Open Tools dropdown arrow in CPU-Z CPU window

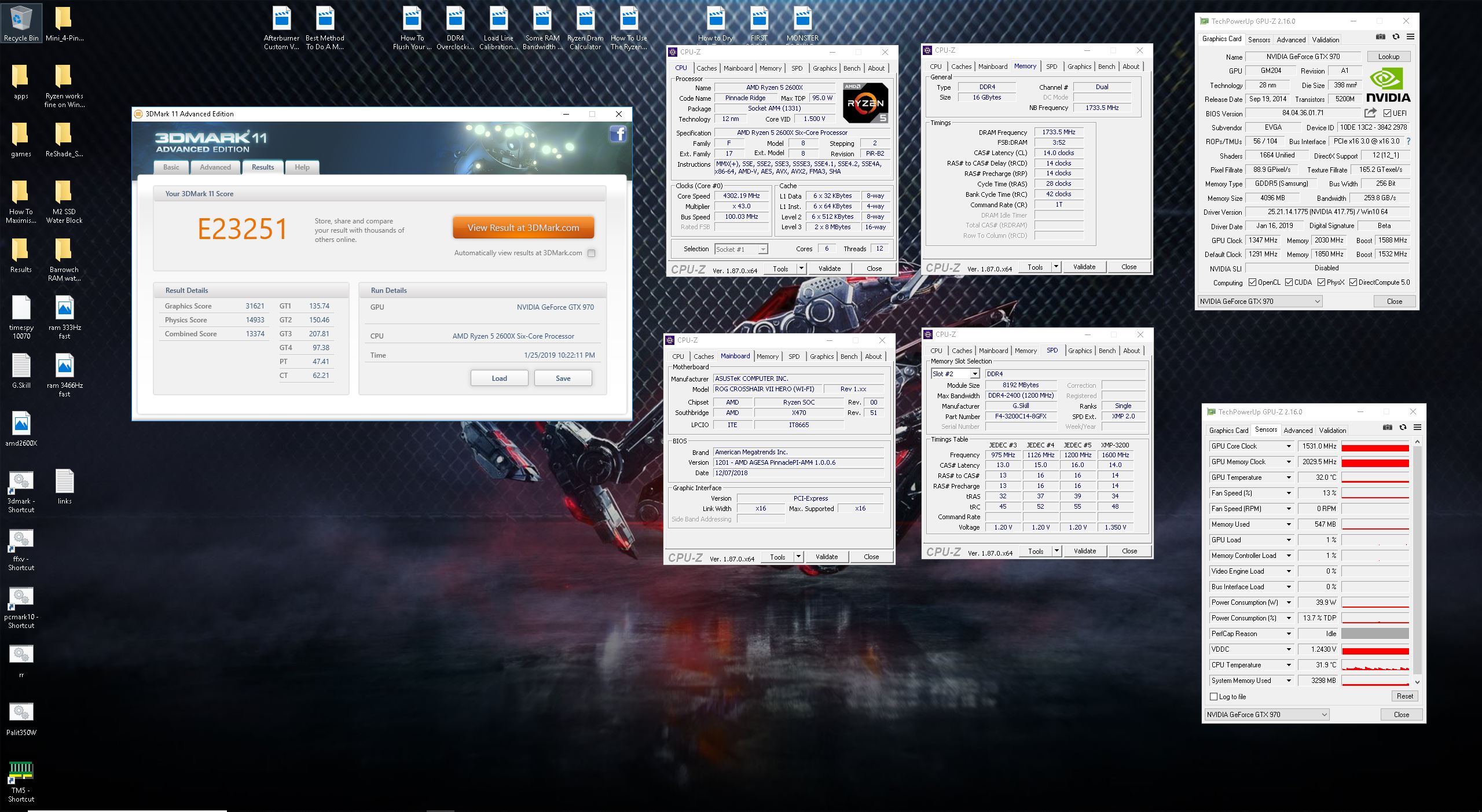[x=801, y=269]
